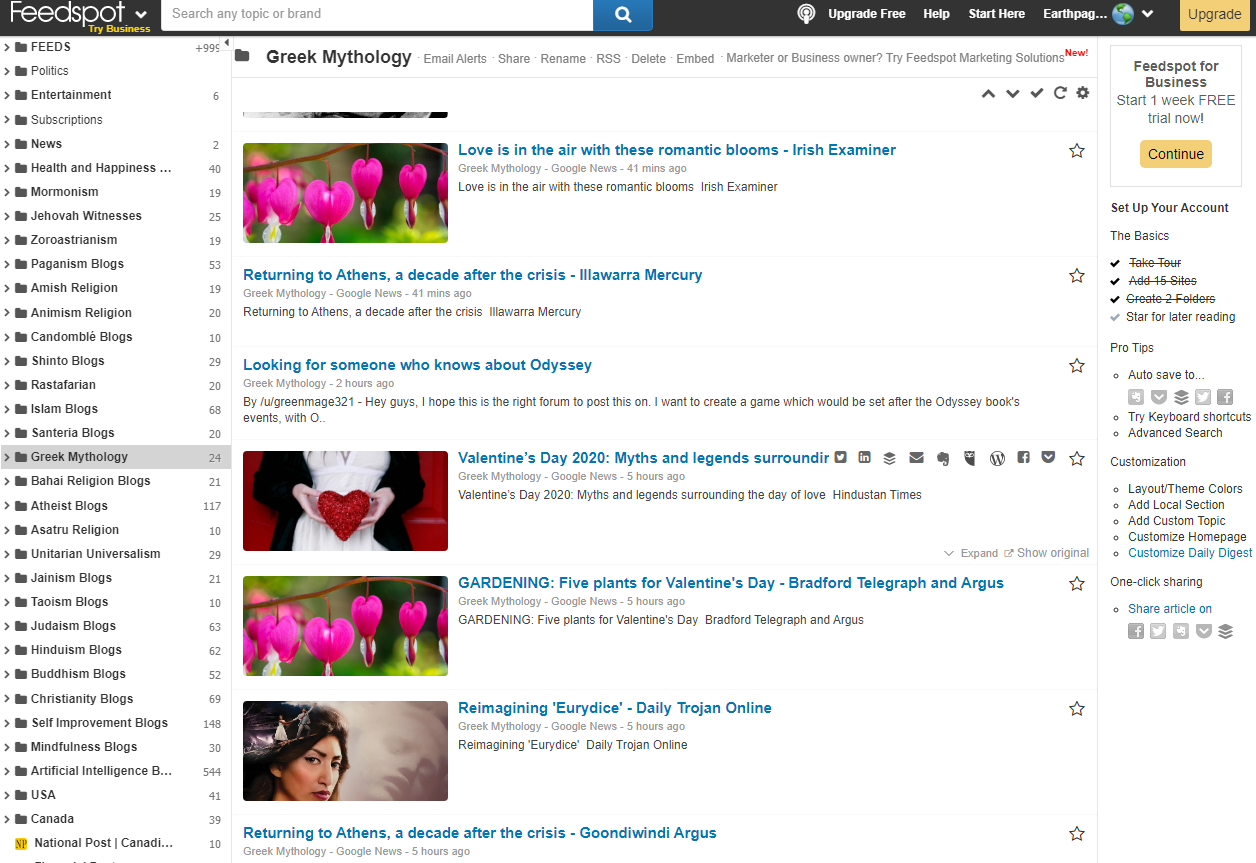Open feed settings gear icon
Image resolution: width=1256 pixels, height=863 pixels.
[1083, 93]
